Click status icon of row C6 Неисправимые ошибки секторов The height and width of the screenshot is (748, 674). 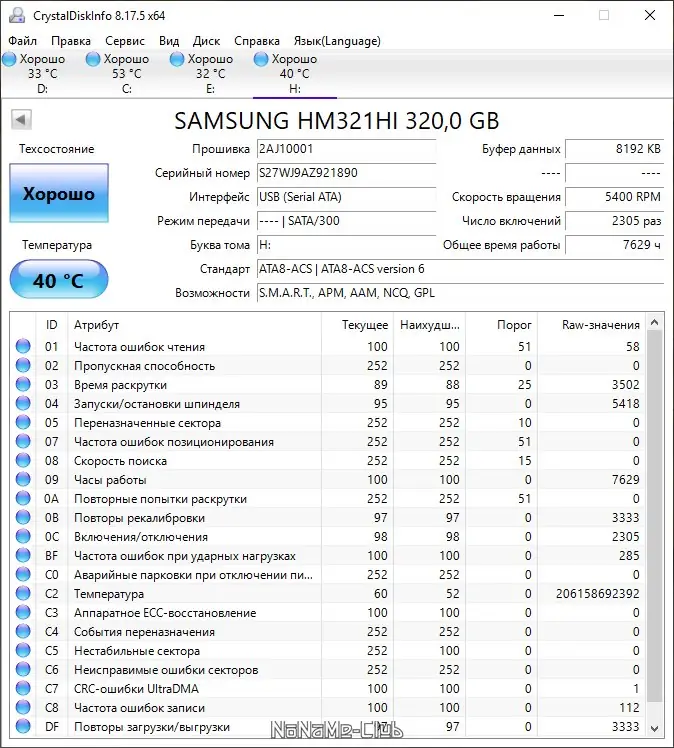[23, 670]
